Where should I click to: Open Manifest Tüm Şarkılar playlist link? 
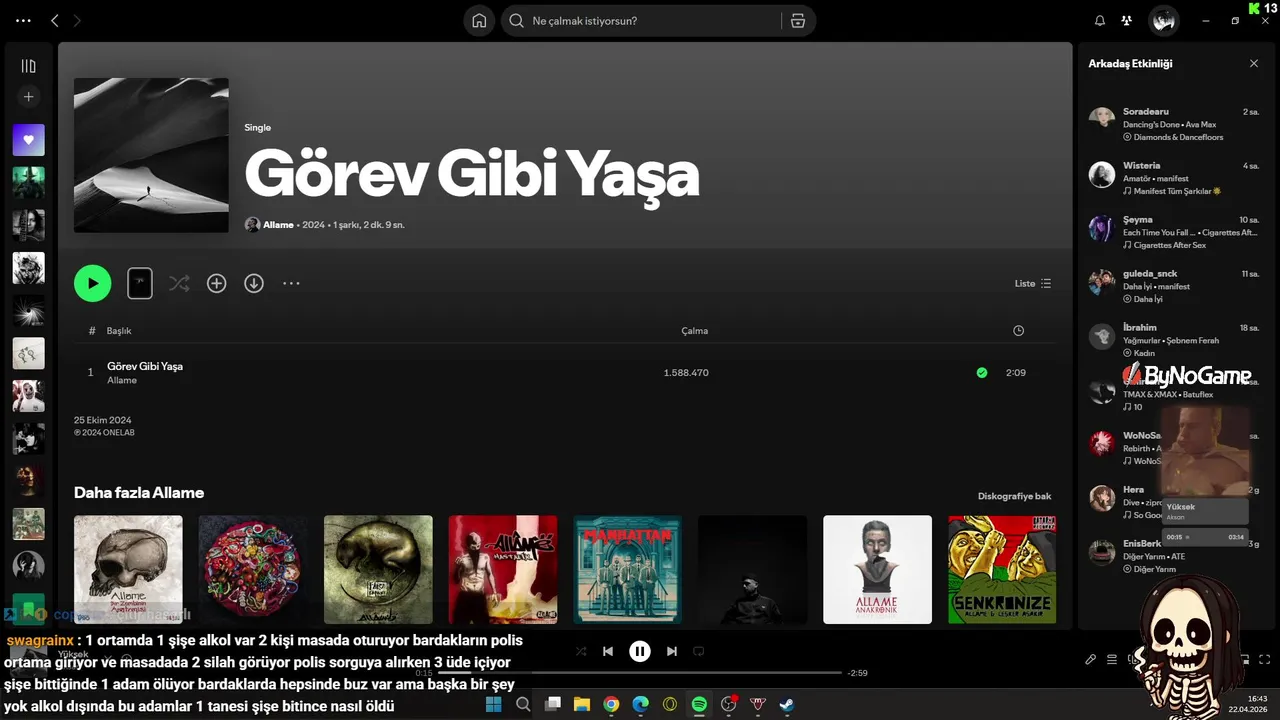pyautogui.click(x=1177, y=191)
